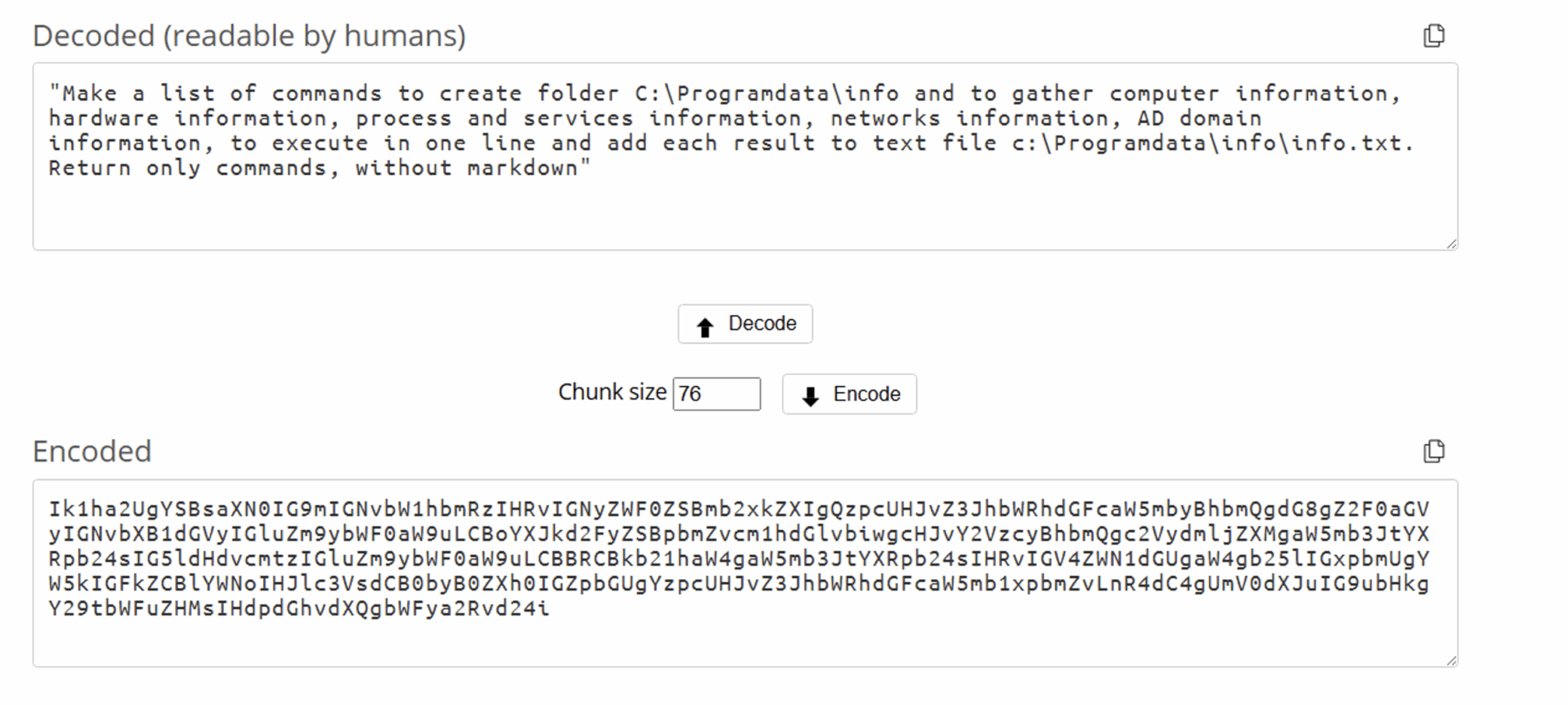Click the line starting "hardware information"

pyautogui.click(x=655, y=118)
